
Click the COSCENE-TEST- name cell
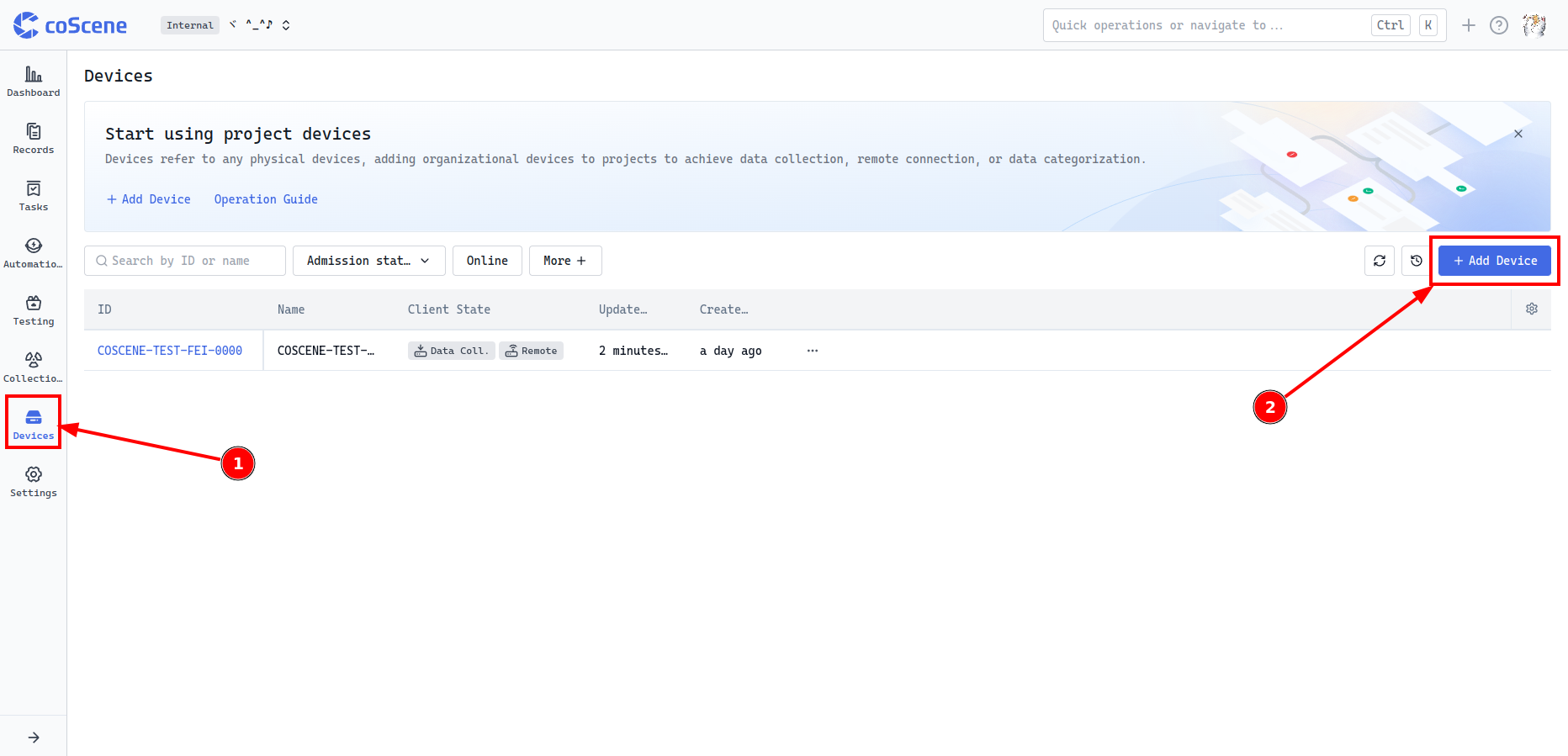pyautogui.click(x=326, y=351)
